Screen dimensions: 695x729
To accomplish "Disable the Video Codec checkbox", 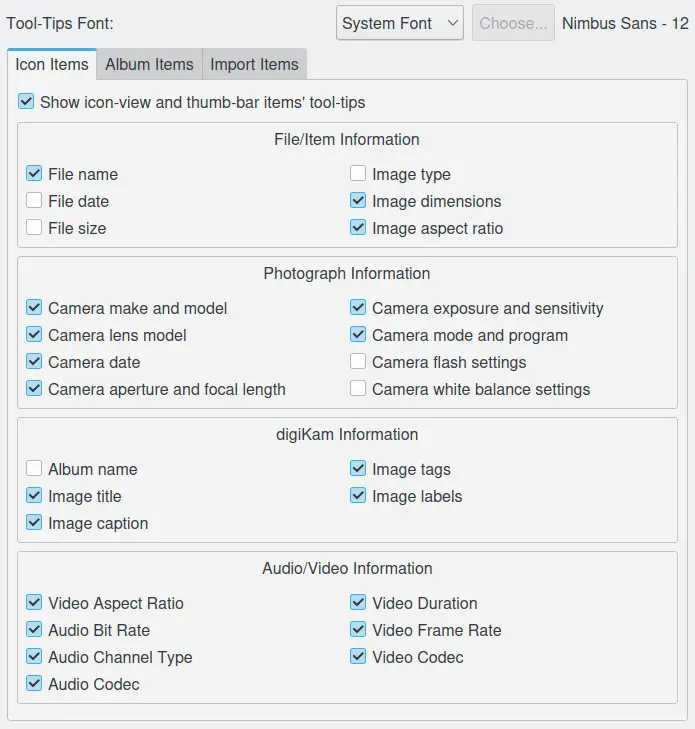I will [359, 657].
